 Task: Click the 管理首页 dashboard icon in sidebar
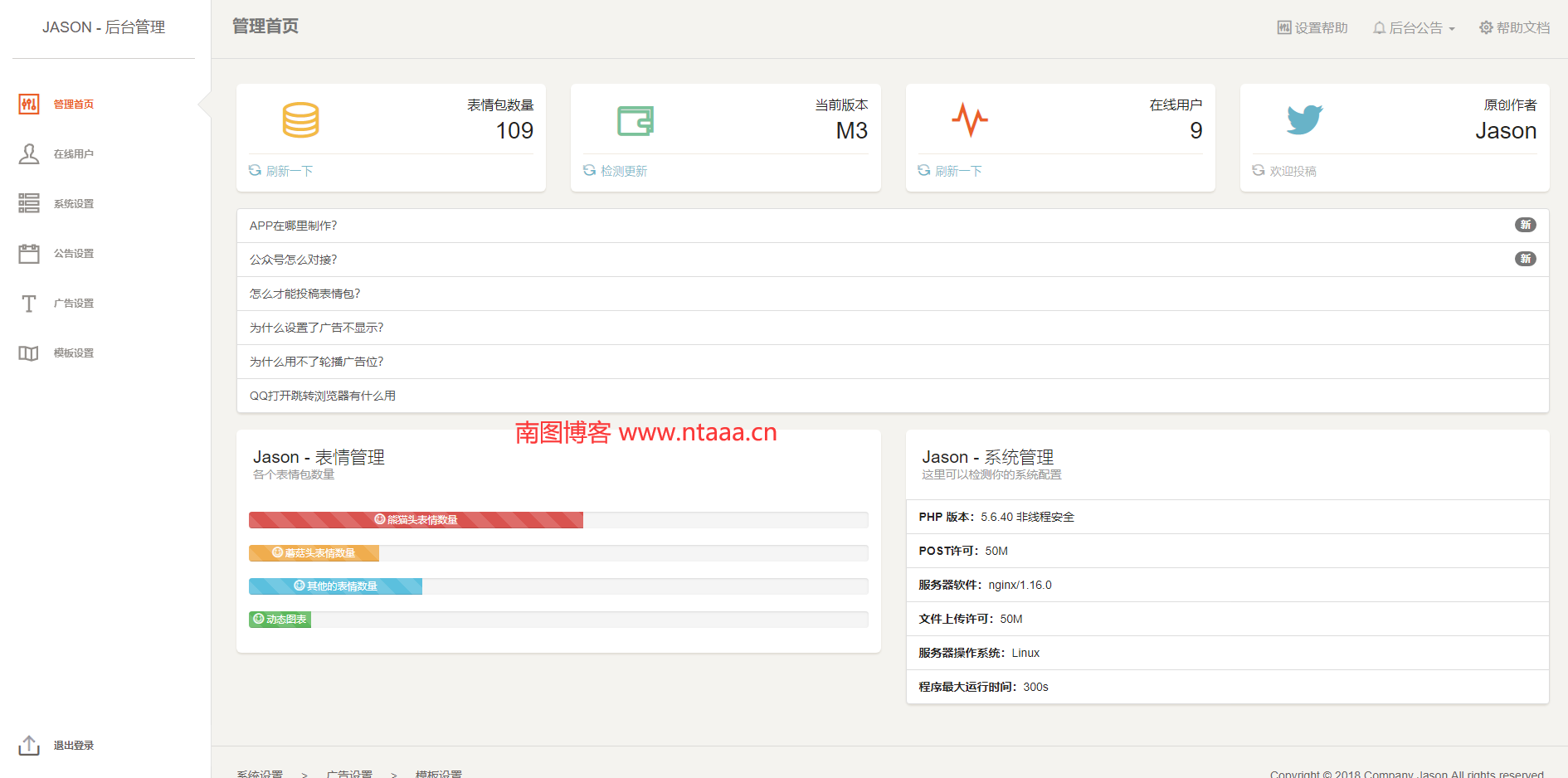pyautogui.click(x=29, y=104)
